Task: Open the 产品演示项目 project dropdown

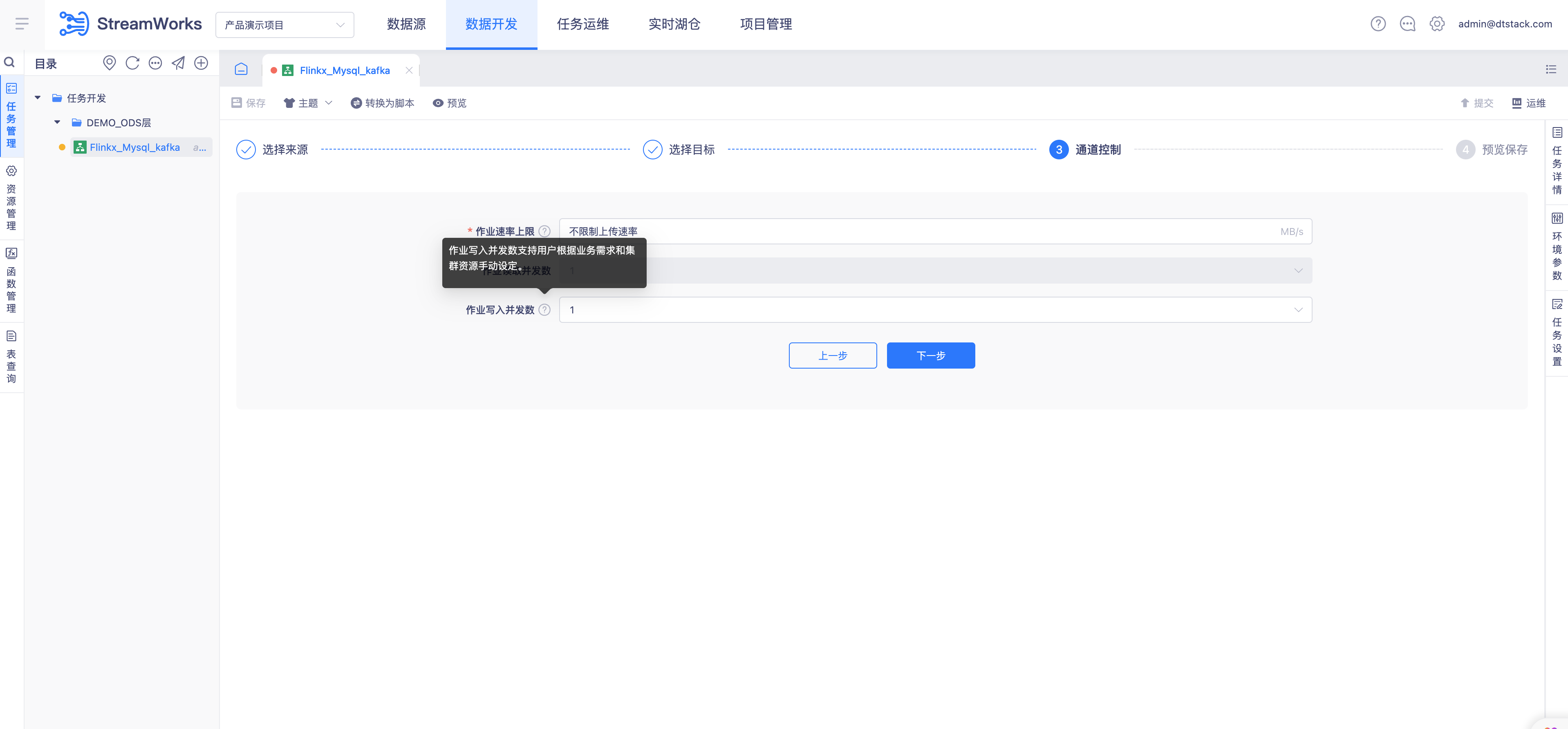Action: [x=284, y=25]
